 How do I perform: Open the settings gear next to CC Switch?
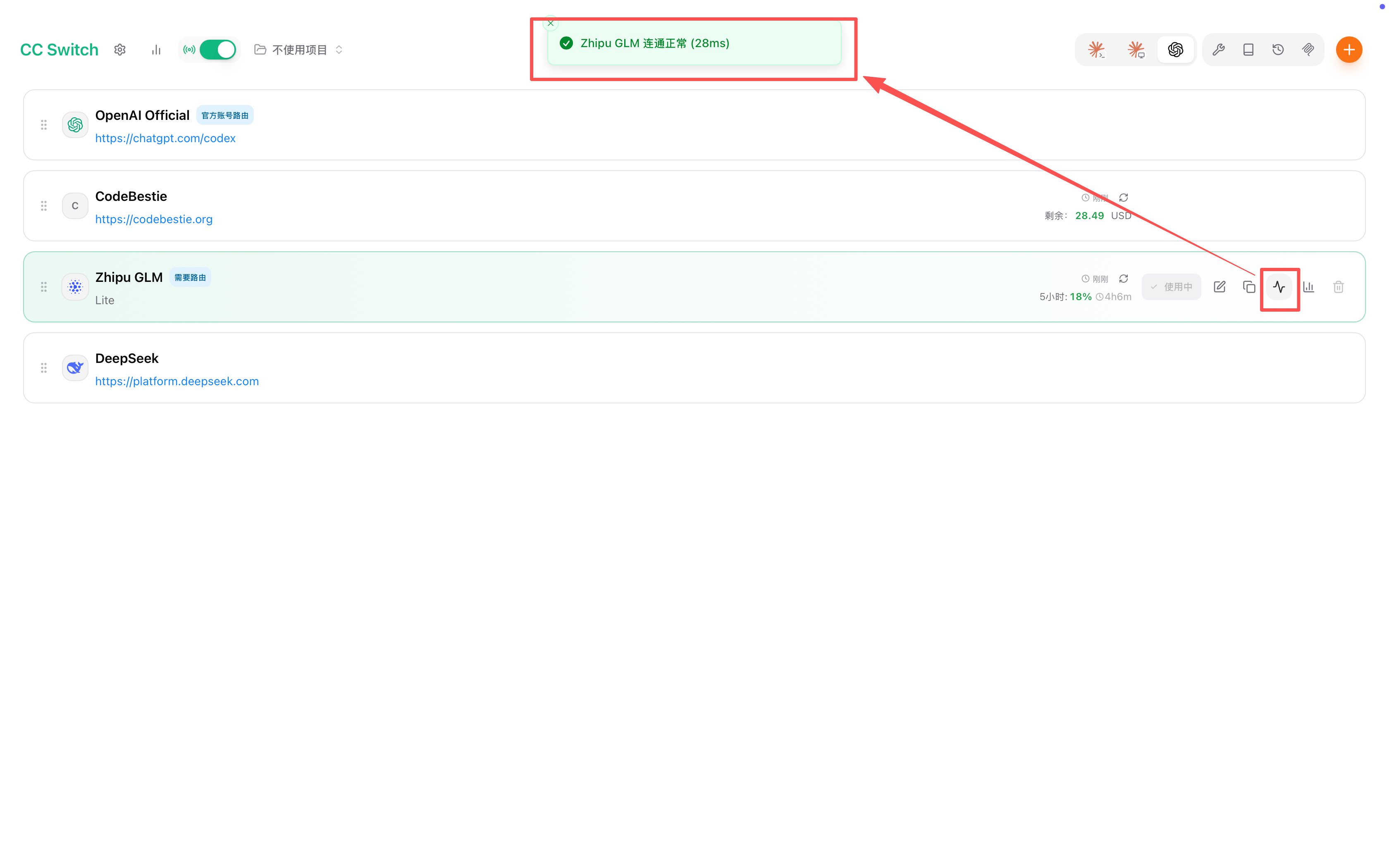119,50
